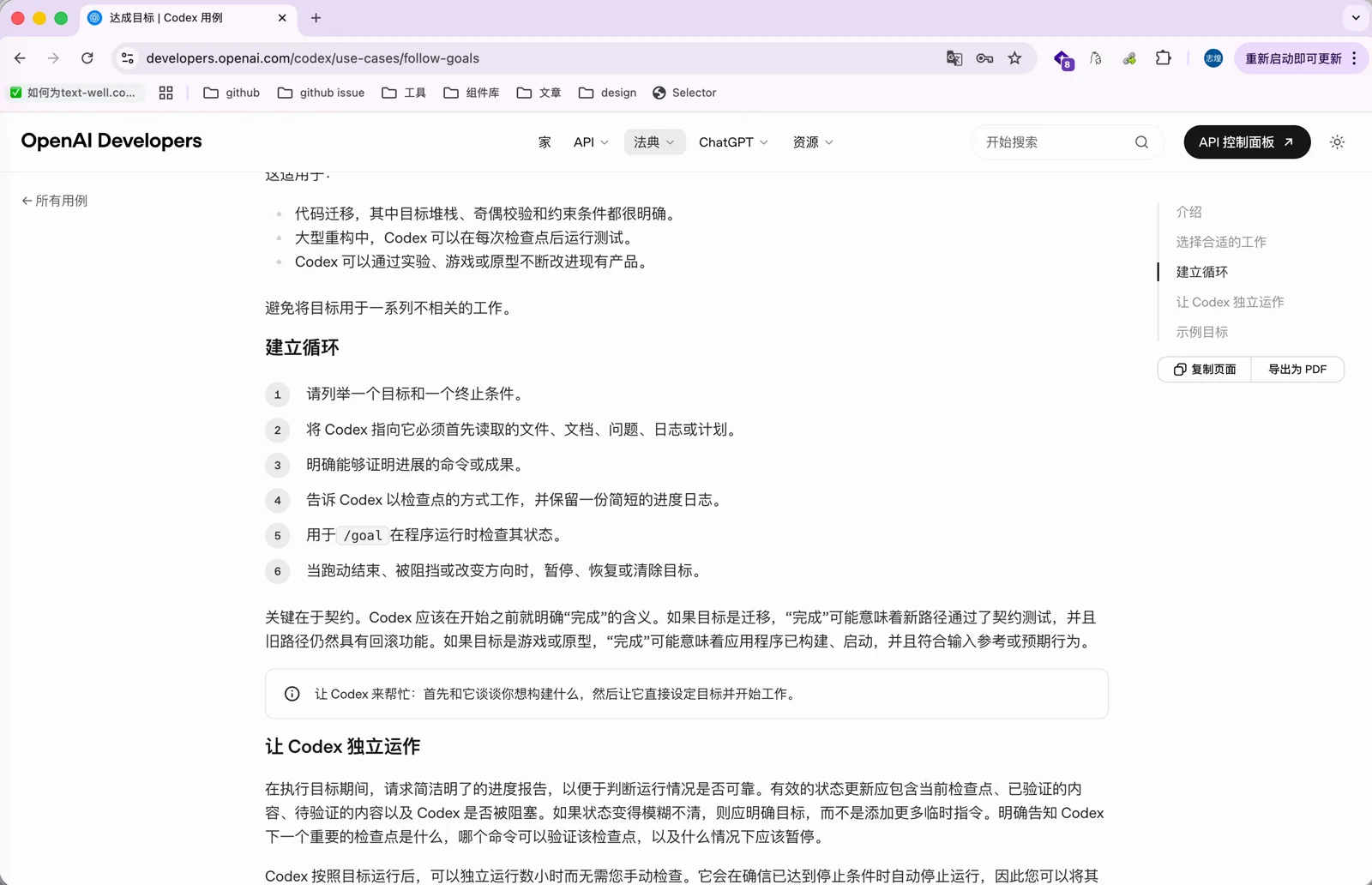The width and height of the screenshot is (1372, 885).
Task: Click step 1 text 请列举一个目标和一个终止条件
Action: click(x=415, y=394)
